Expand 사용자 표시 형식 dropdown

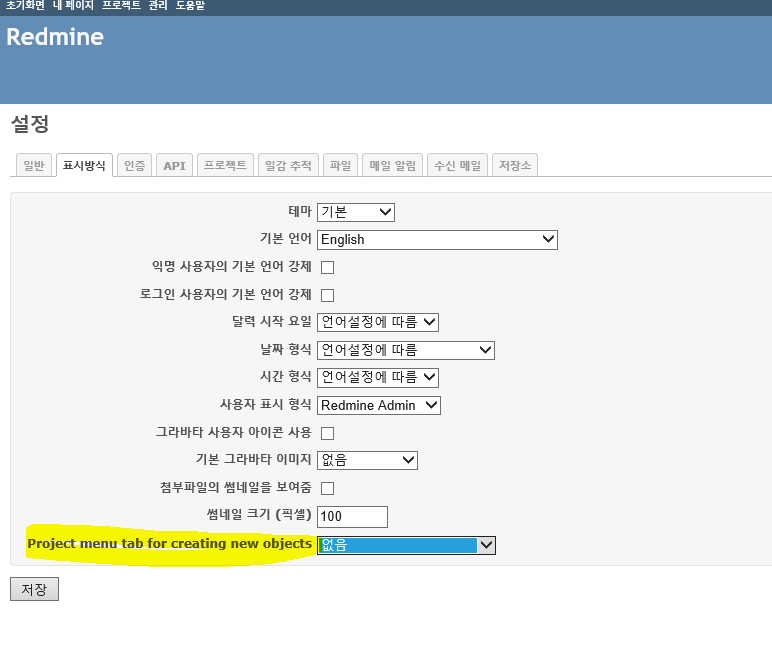coord(379,405)
